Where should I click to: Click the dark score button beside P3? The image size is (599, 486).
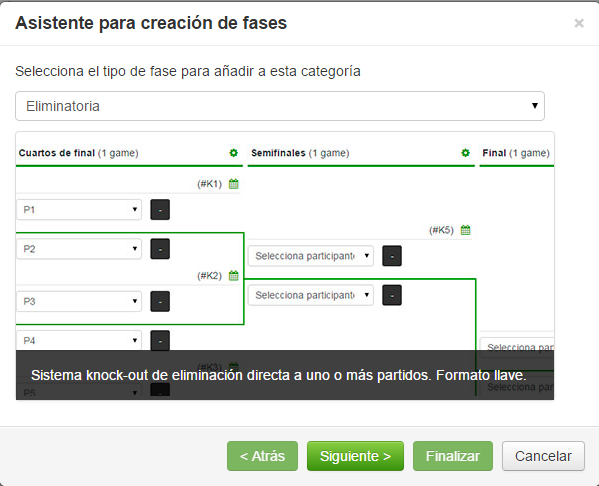[160, 301]
